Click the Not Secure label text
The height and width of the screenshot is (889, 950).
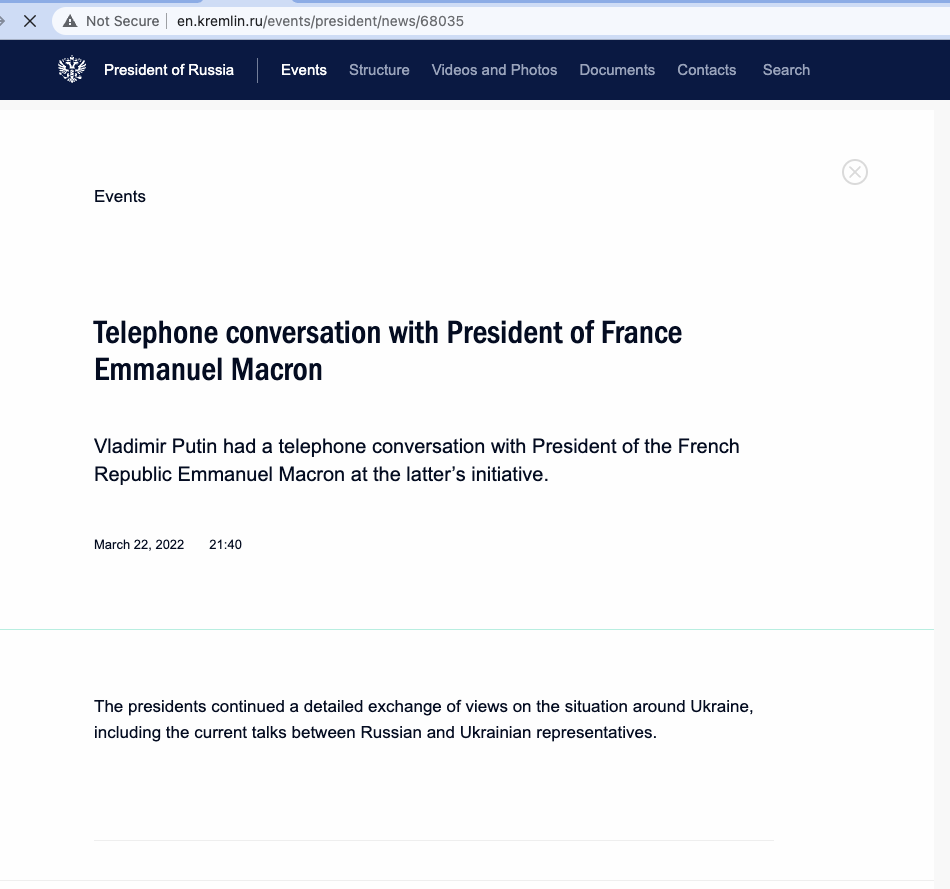pos(122,21)
